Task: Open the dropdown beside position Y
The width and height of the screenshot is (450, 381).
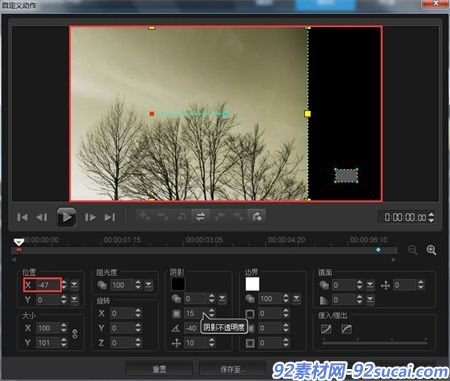Action: [x=74, y=300]
